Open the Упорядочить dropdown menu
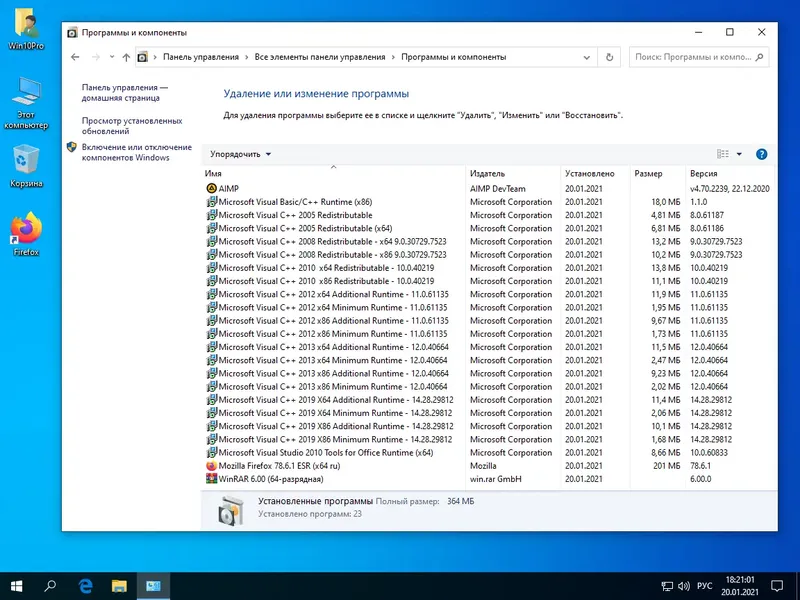The height and width of the screenshot is (600, 800). coord(240,154)
